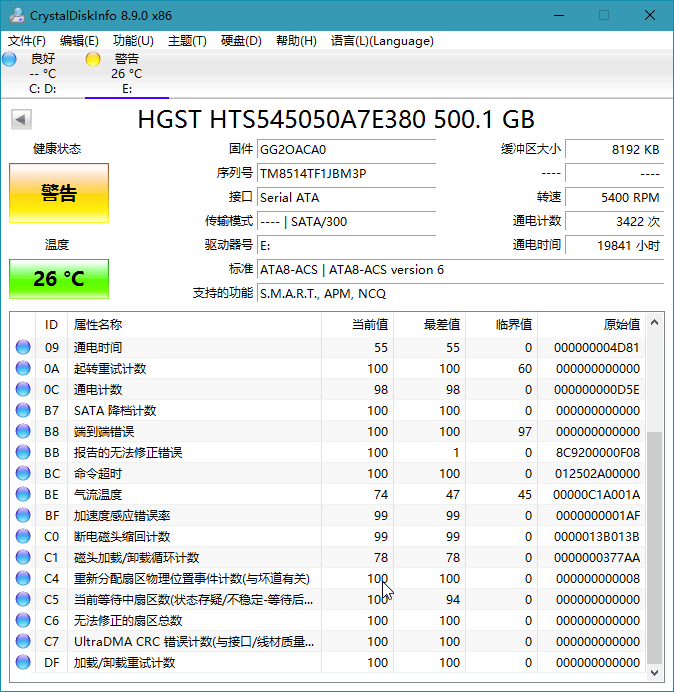Click the status orb in row BF 加速度感应错误率
Viewport: 674px width, 692px height.
(23, 515)
